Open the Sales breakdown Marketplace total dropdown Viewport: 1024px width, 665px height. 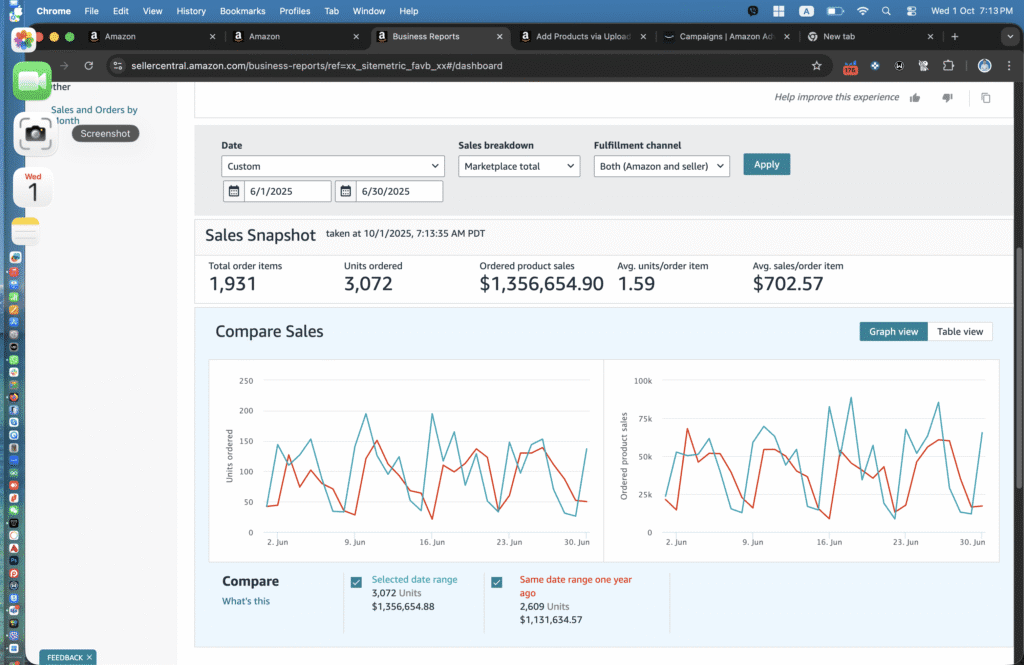tap(519, 166)
